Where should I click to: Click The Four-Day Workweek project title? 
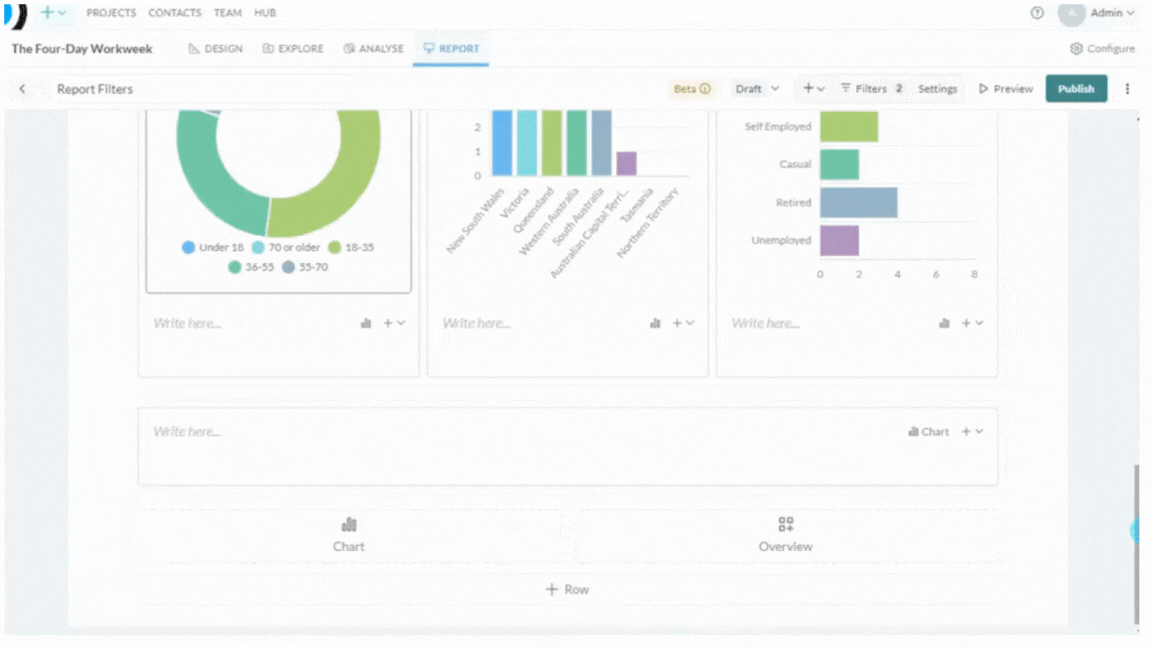tap(82, 48)
